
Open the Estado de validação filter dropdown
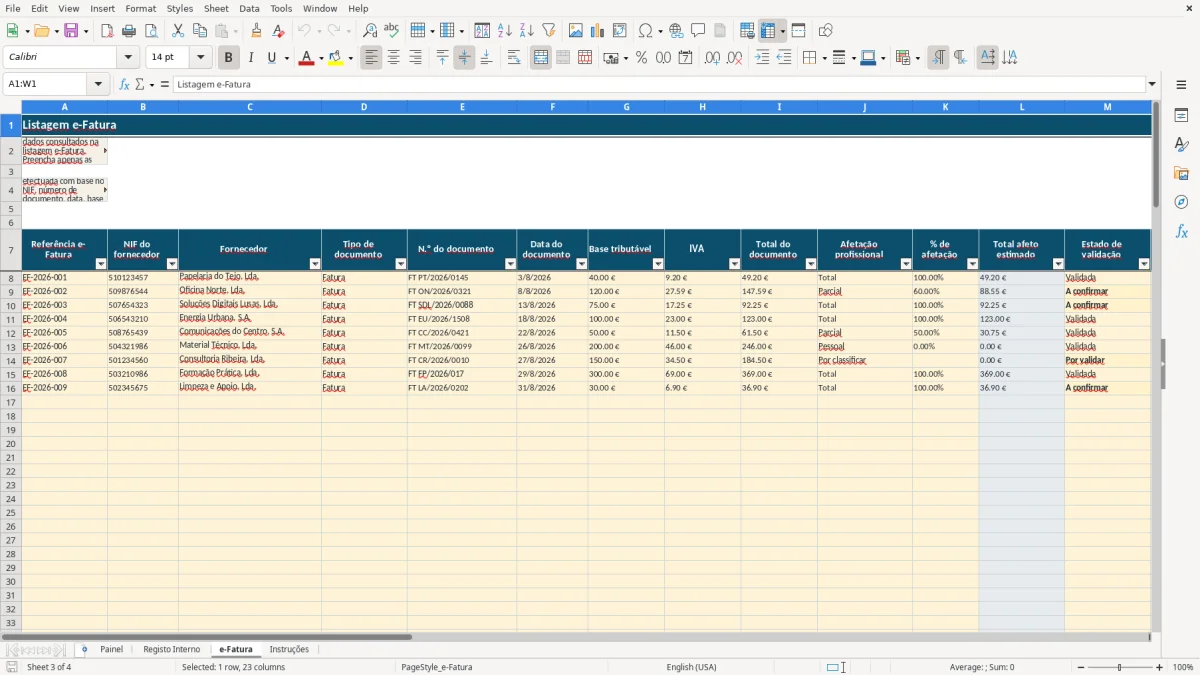pyautogui.click(x=1144, y=264)
